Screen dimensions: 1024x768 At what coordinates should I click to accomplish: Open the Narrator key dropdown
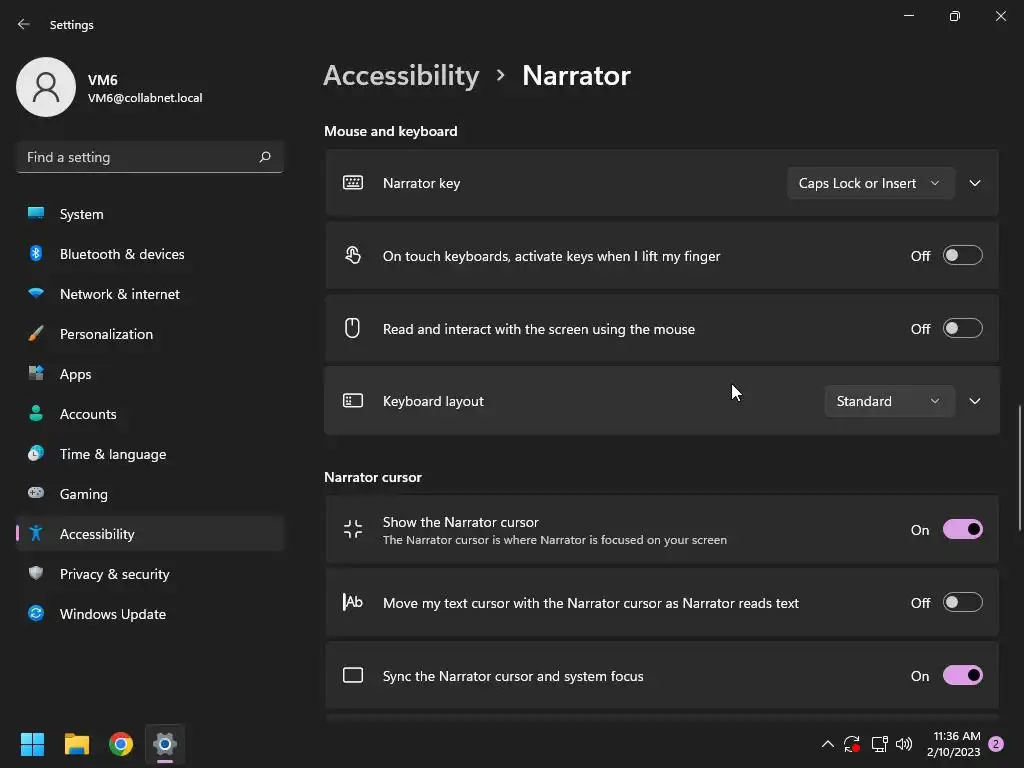pyautogui.click(x=869, y=183)
